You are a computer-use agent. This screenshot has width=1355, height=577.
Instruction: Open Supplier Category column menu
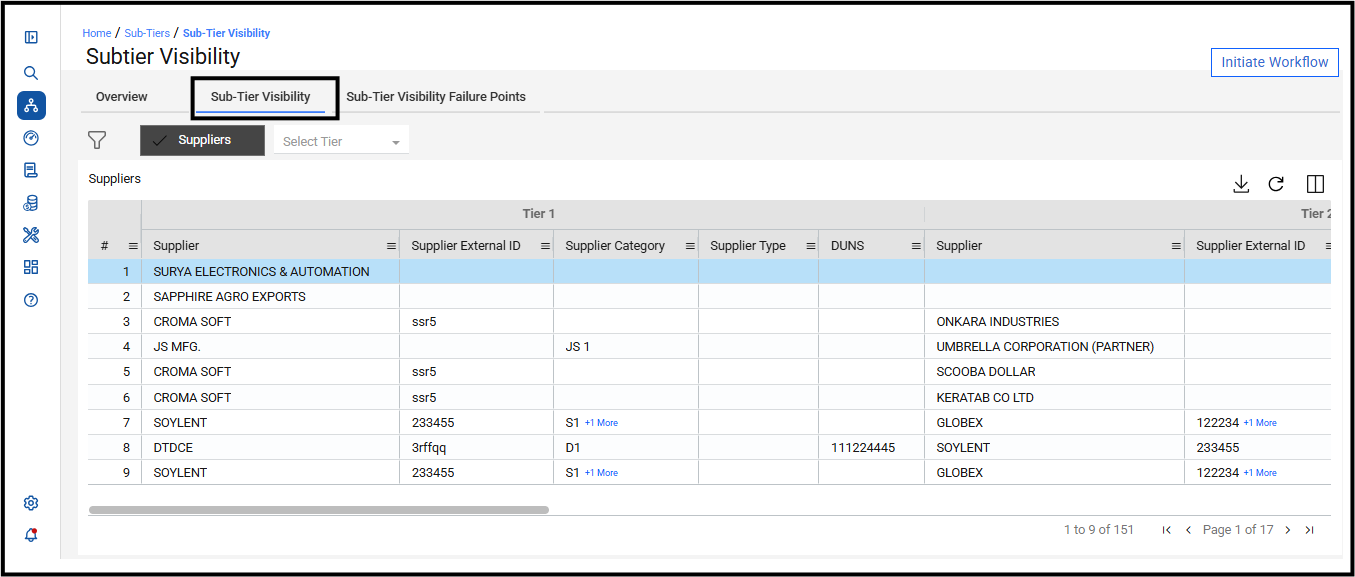click(690, 246)
